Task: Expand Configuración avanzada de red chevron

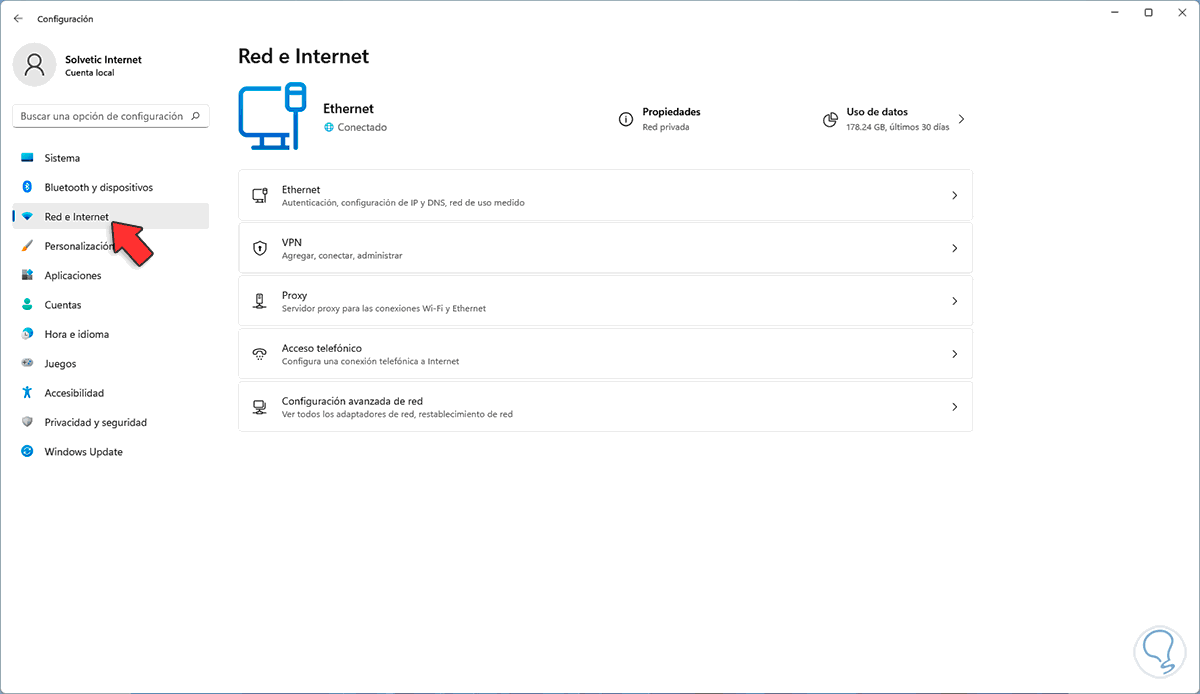Action: point(954,407)
